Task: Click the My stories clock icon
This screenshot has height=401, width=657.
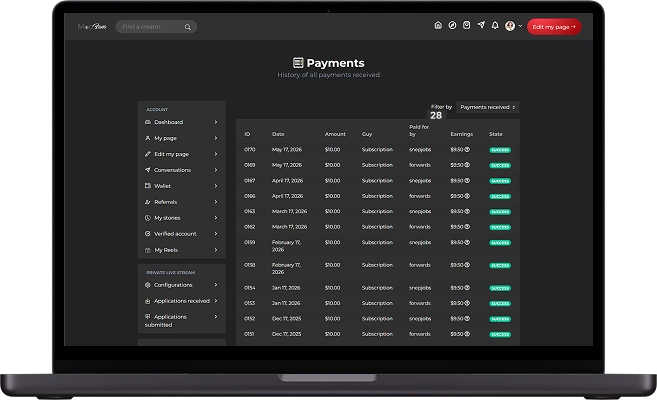Action: 147,218
